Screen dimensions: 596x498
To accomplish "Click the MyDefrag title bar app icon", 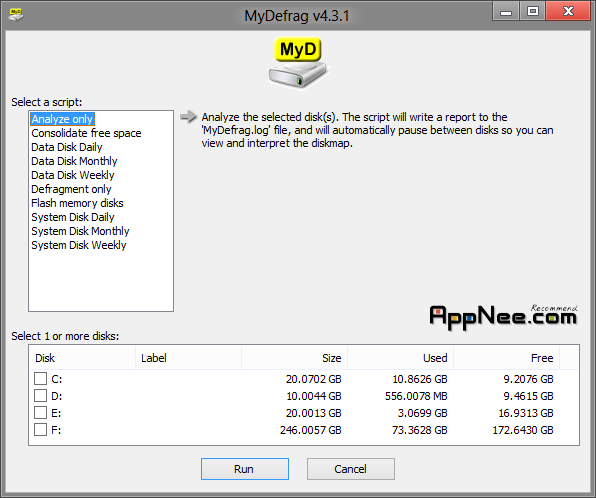I will [16, 15].
